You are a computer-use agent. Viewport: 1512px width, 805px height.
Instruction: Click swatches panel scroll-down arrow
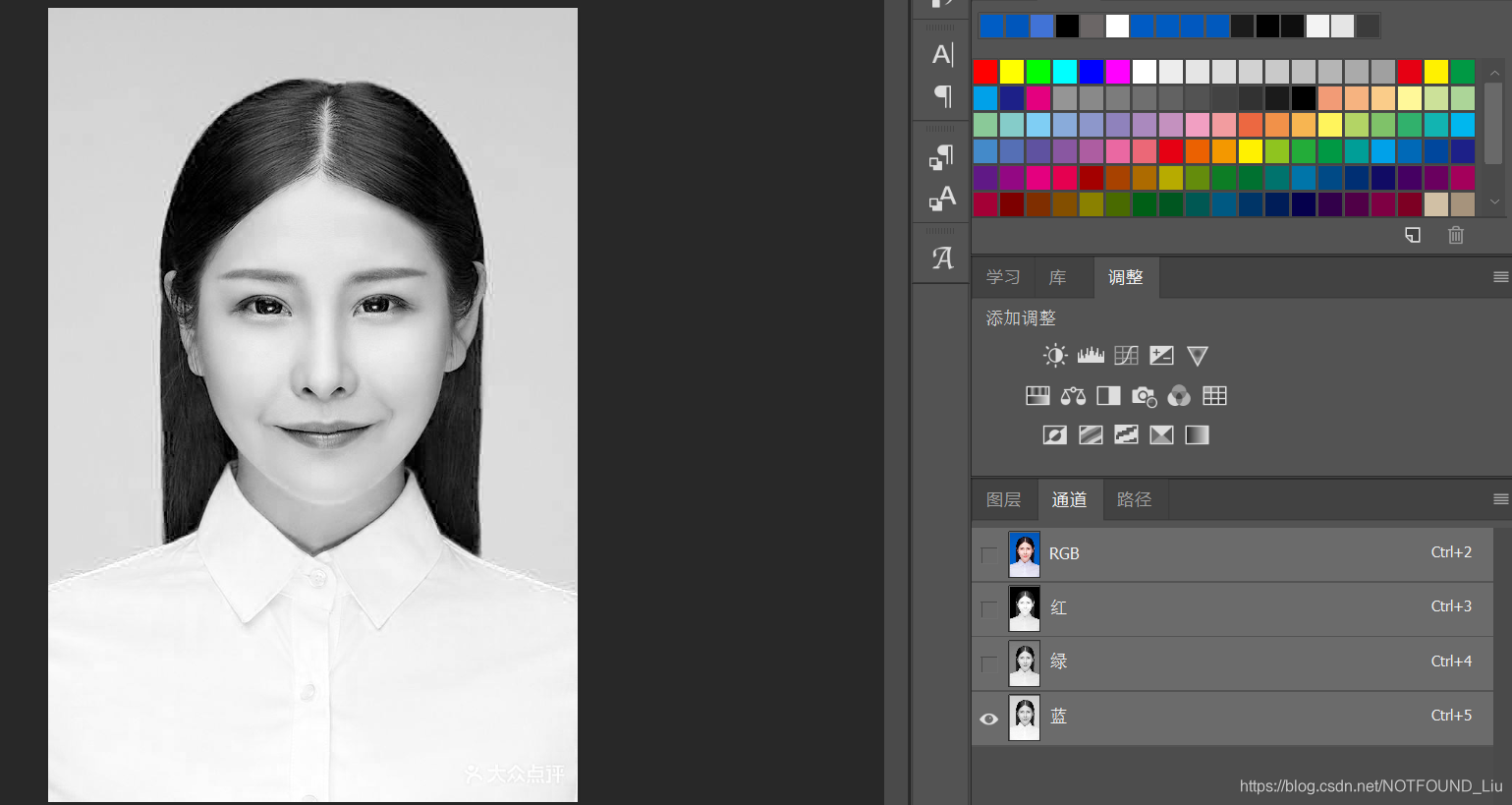coord(1494,201)
